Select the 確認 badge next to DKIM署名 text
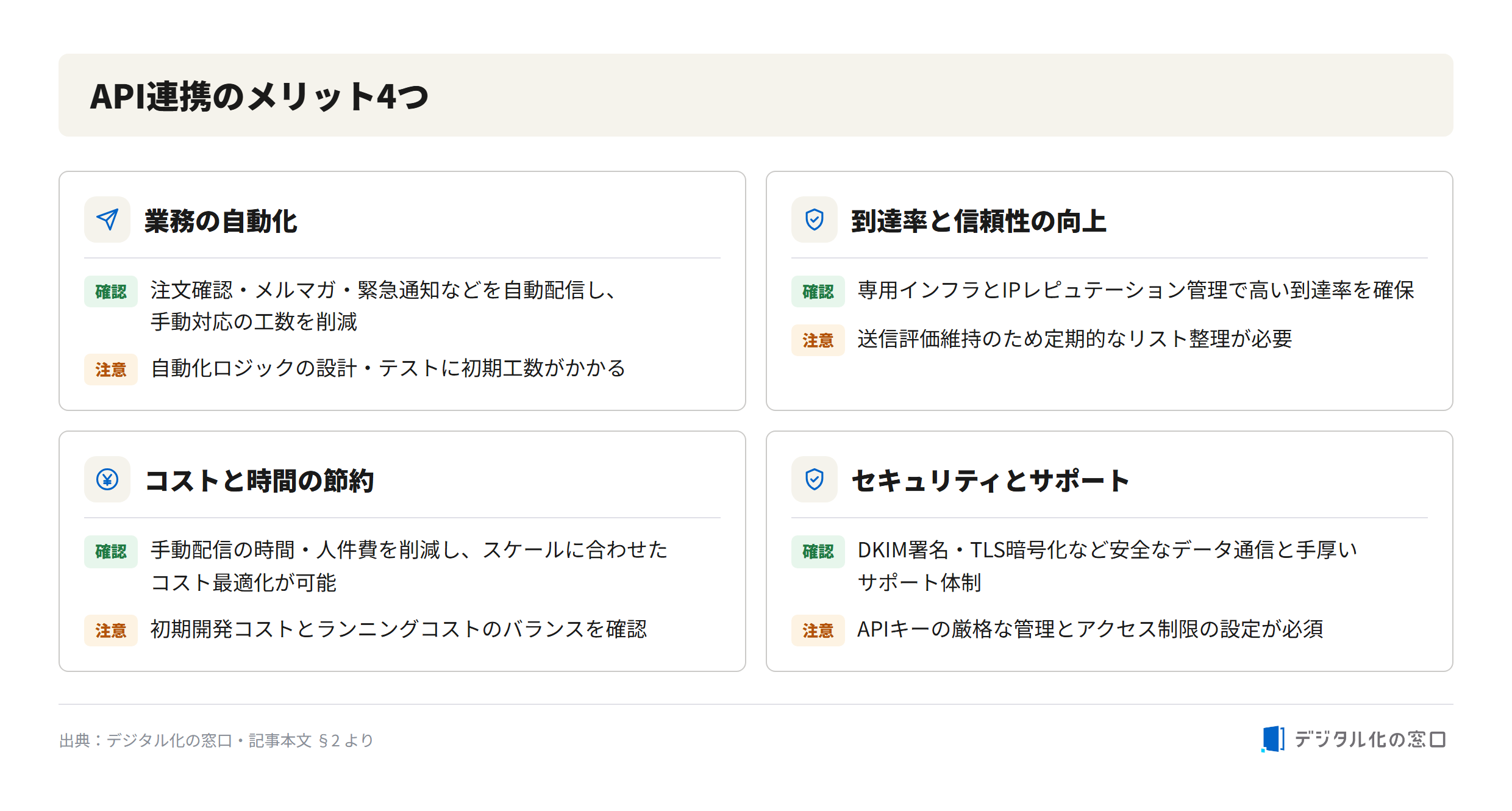This screenshot has width=1512, height=811. (818, 551)
